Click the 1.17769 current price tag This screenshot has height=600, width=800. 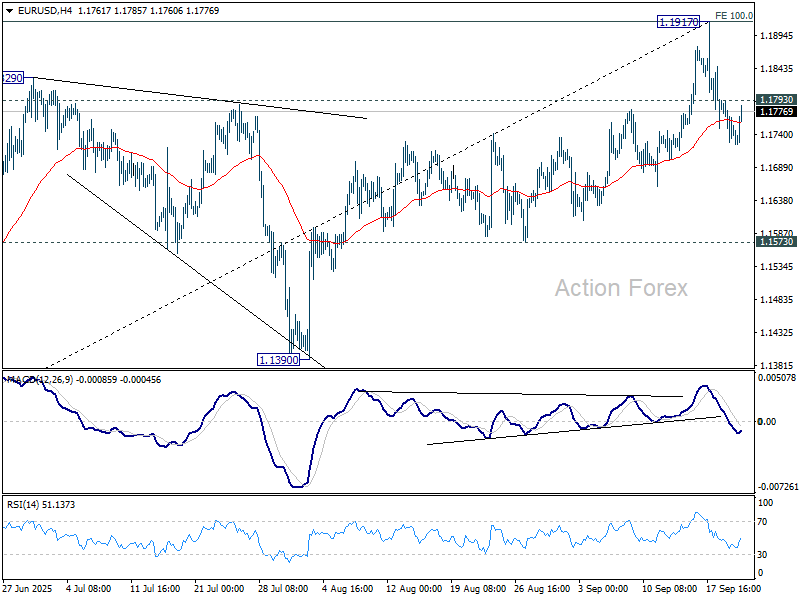click(x=776, y=112)
